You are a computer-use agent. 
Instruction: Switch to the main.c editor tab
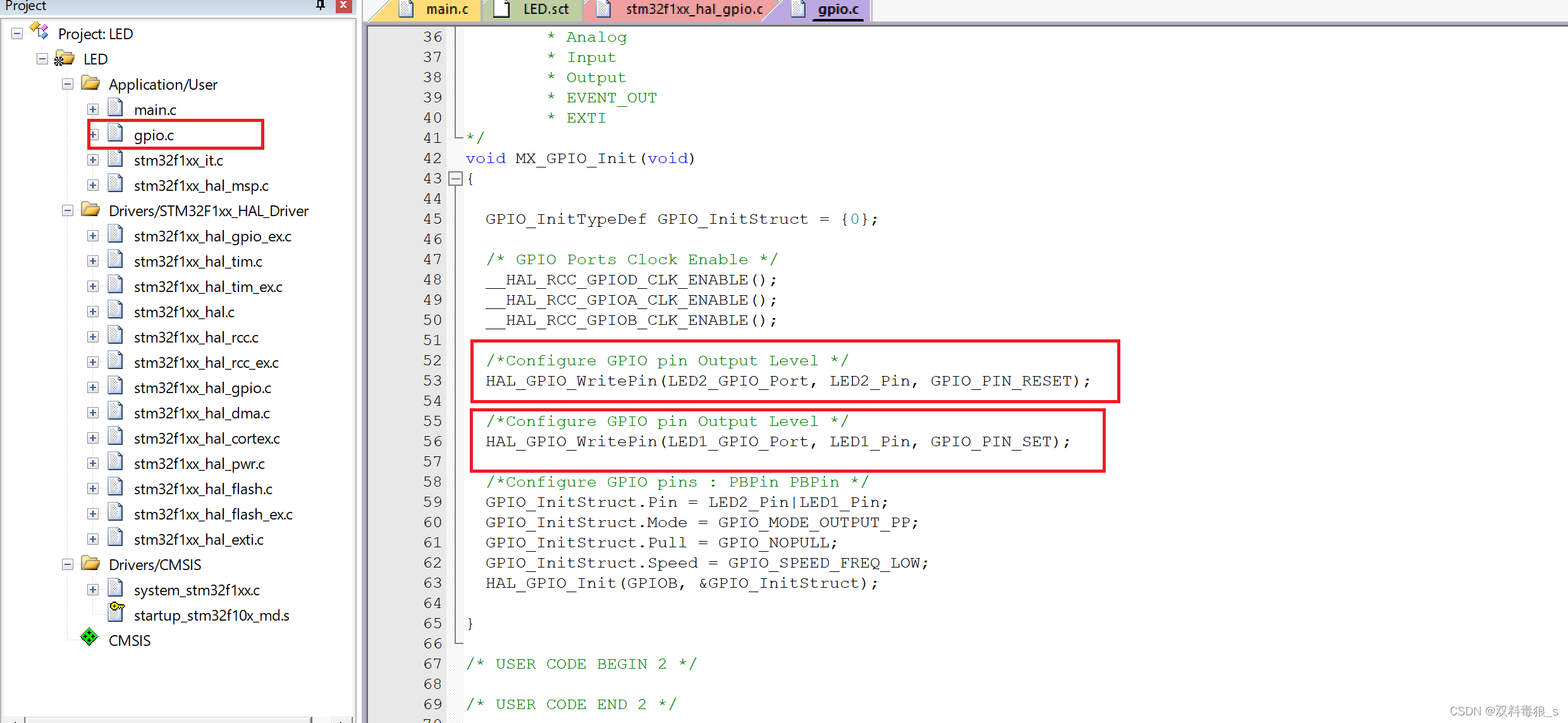pos(435,9)
